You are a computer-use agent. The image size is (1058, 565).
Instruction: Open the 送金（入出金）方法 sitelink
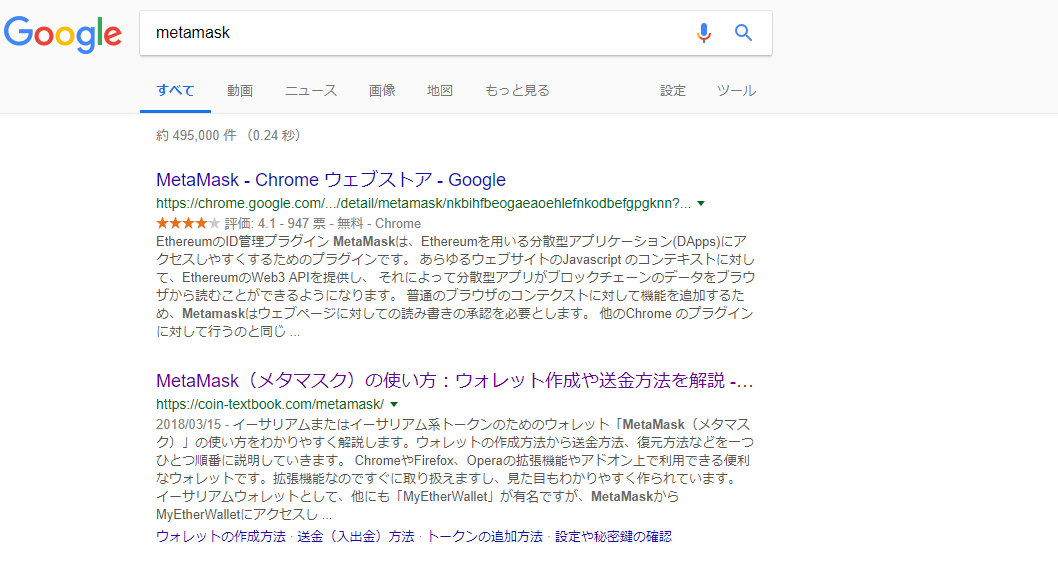(356, 537)
